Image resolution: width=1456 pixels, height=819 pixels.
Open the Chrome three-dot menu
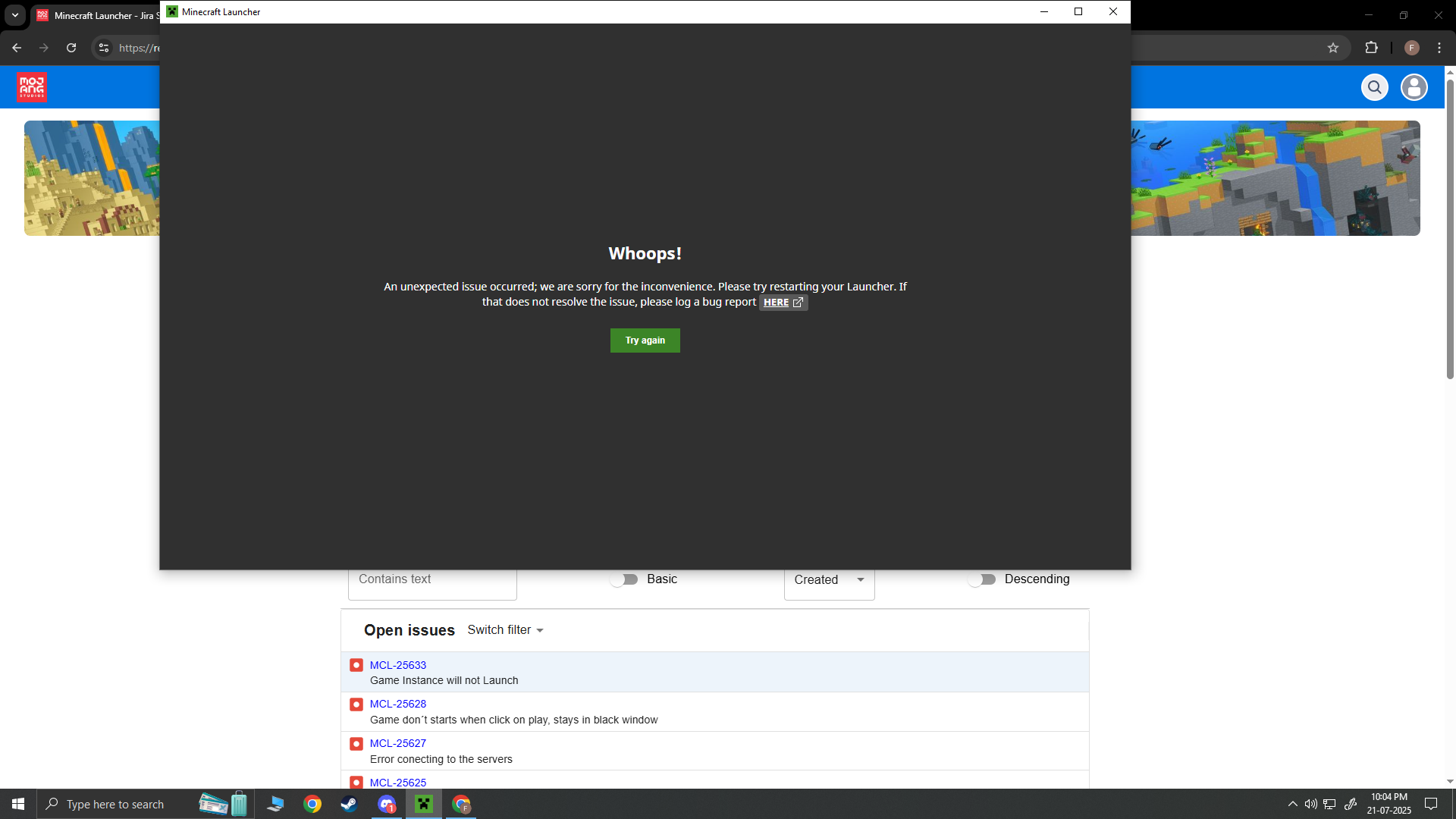tap(1439, 48)
